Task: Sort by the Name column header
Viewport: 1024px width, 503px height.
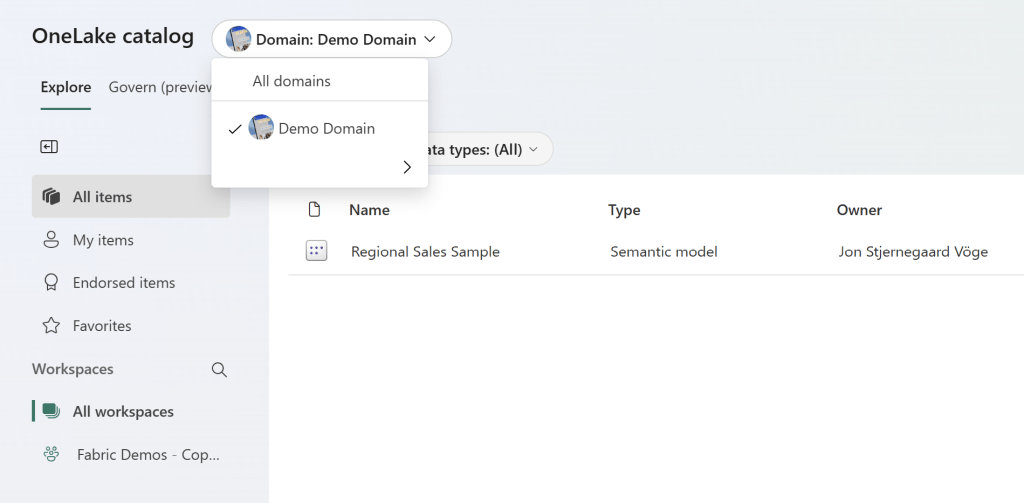Action: (369, 210)
